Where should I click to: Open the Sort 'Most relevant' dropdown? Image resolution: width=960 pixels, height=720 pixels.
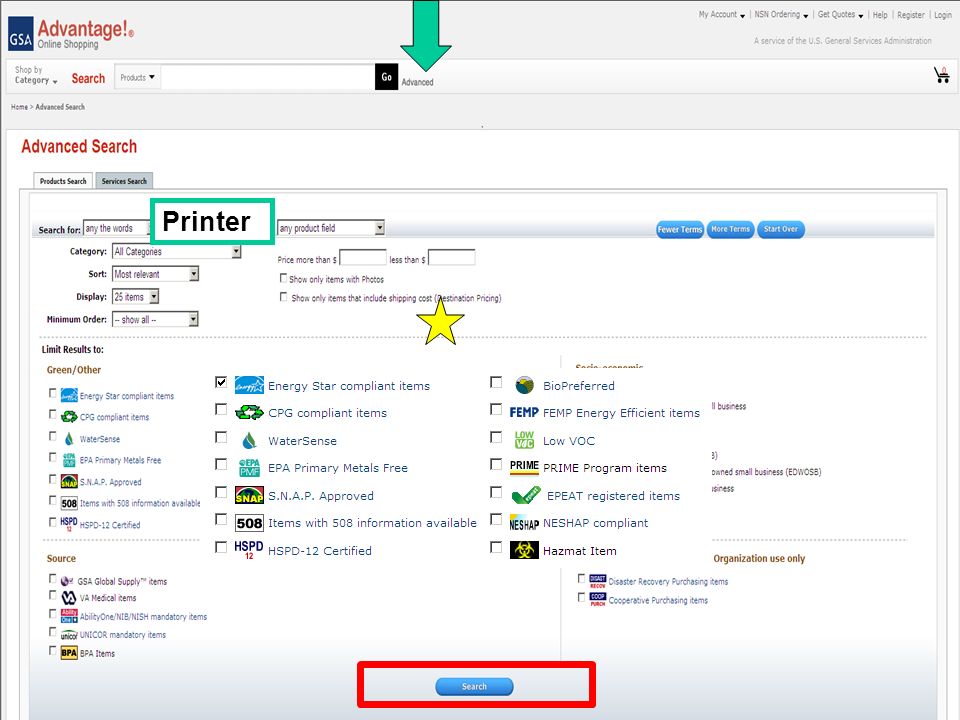[x=156, y=274]
